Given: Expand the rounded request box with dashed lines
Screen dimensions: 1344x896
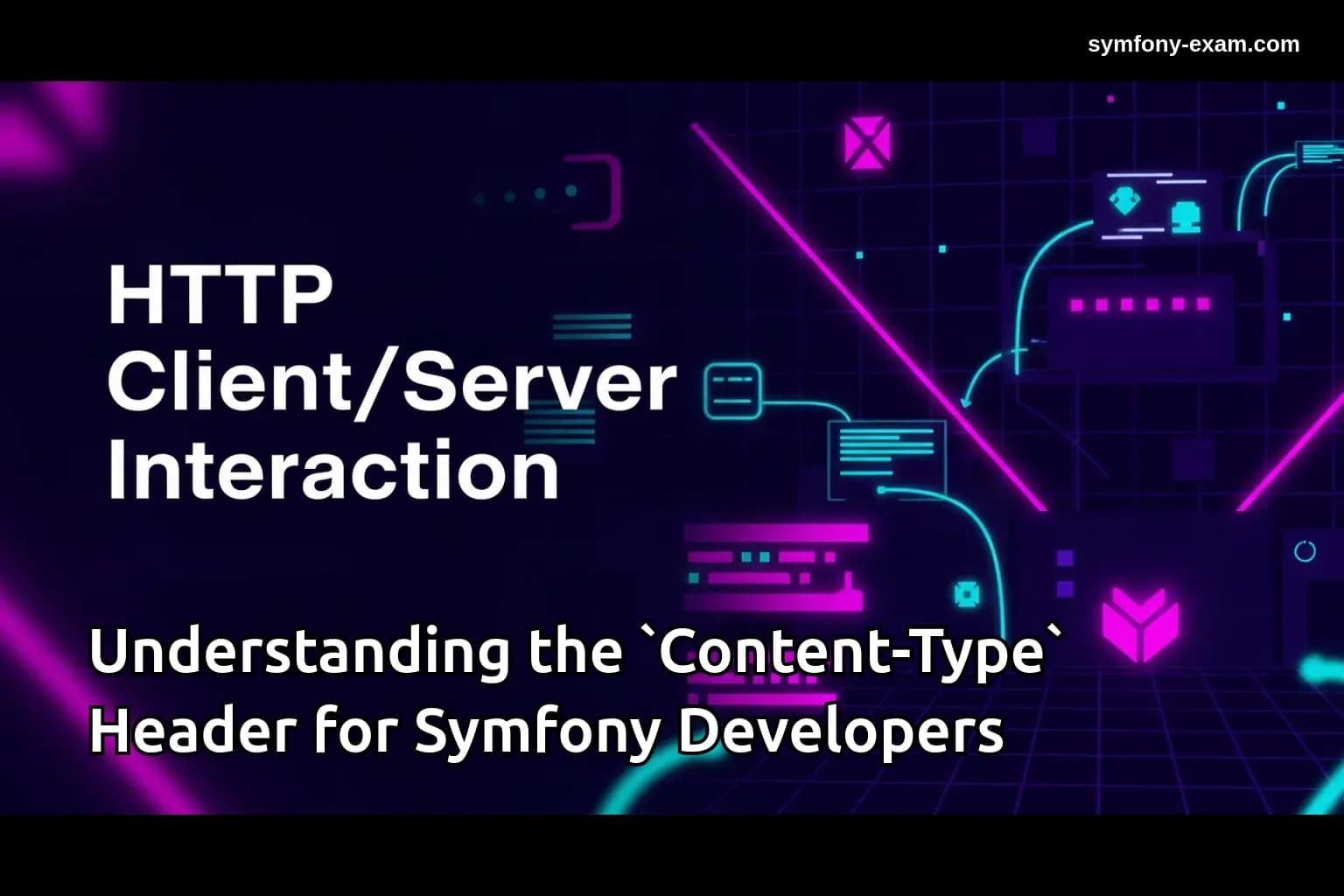Looking at the screenshot, I should [731, 388].
